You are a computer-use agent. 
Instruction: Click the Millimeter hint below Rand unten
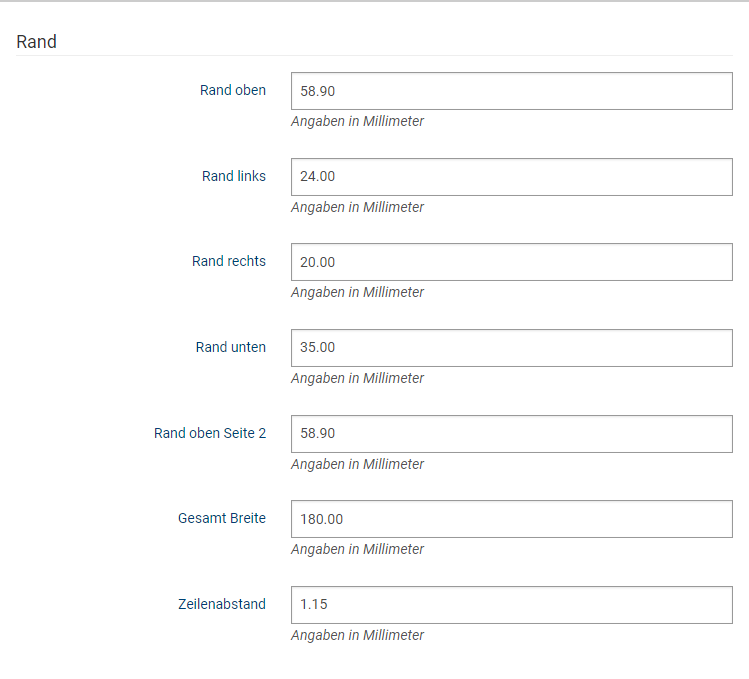click(357, 378)
